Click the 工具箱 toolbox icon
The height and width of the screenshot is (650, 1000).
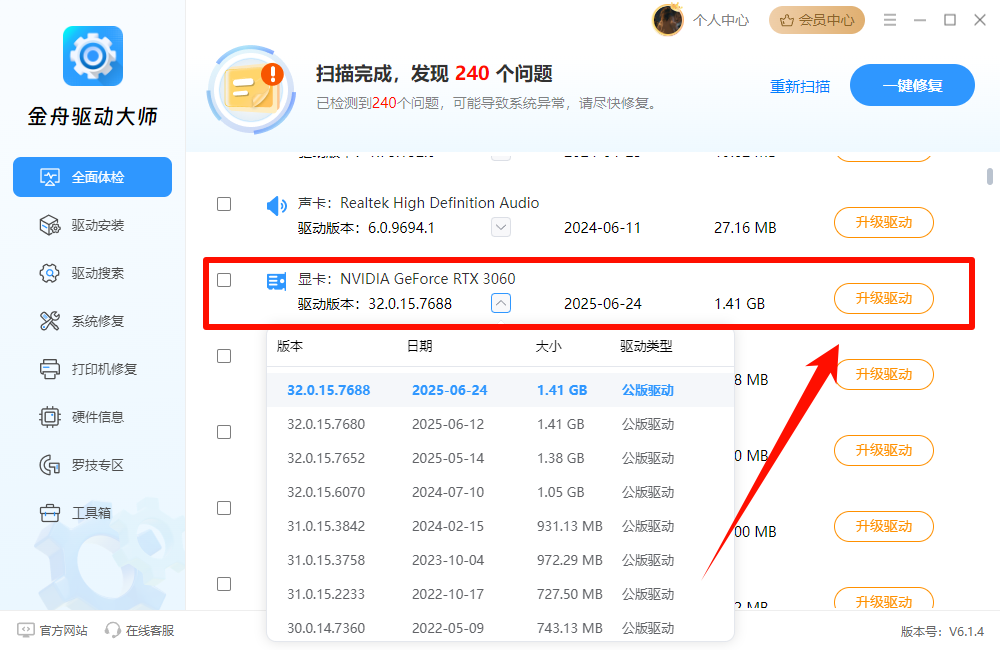(x=50, y=513)
